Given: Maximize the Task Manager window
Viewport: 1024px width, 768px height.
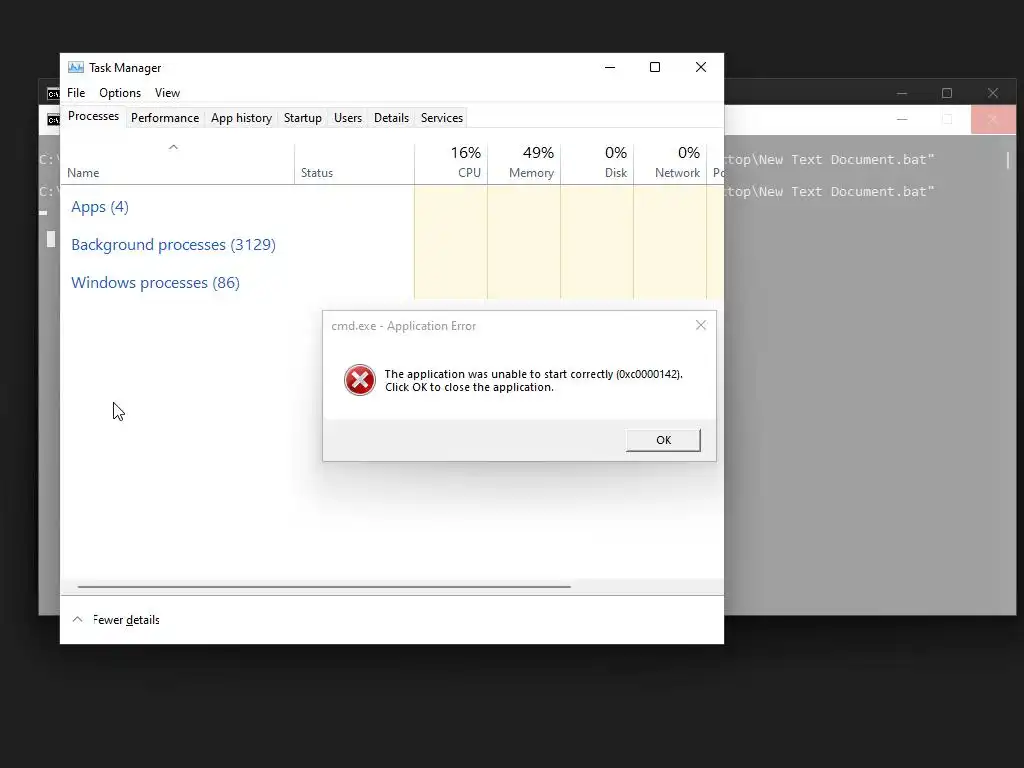Looking at the screenshot, I should [x=655, y=67].
